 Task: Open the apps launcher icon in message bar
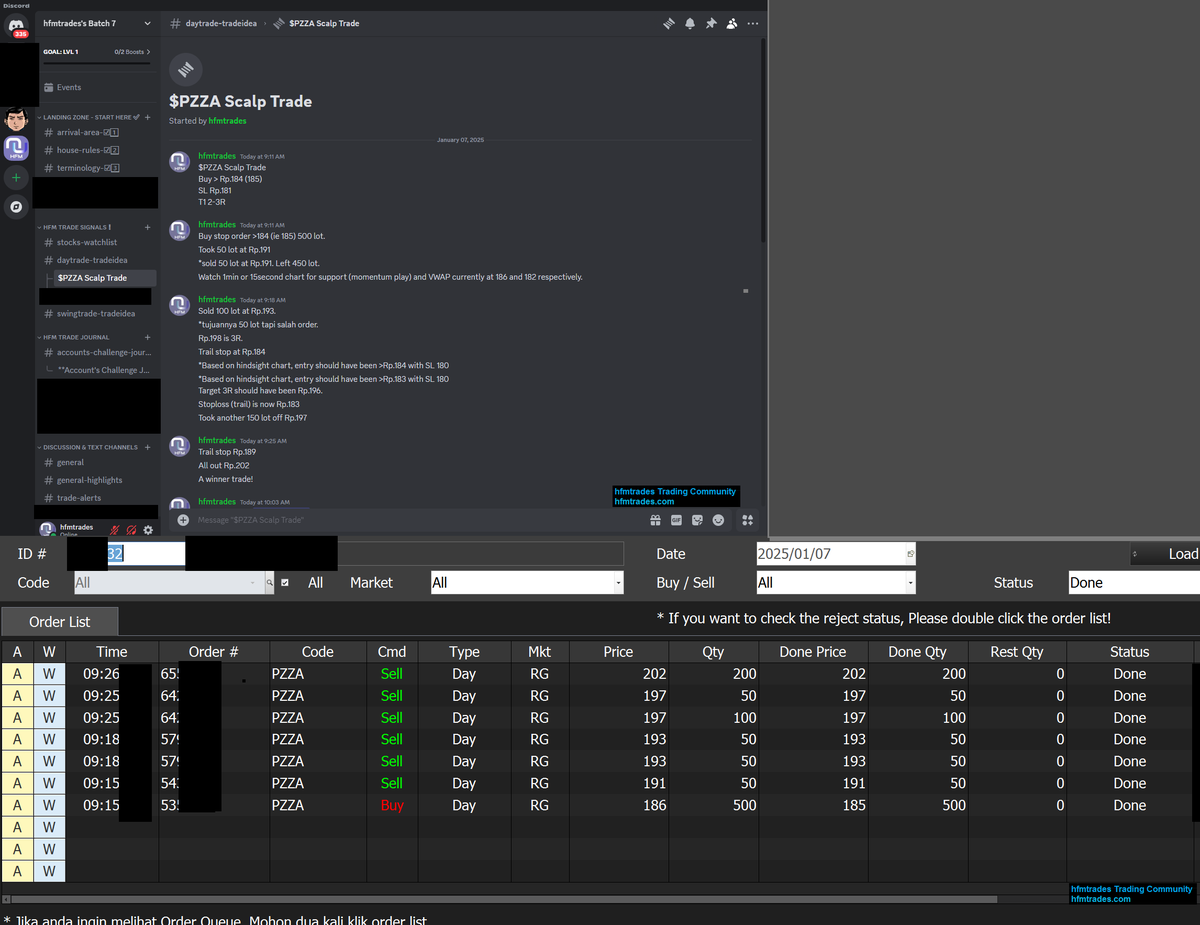747,520
